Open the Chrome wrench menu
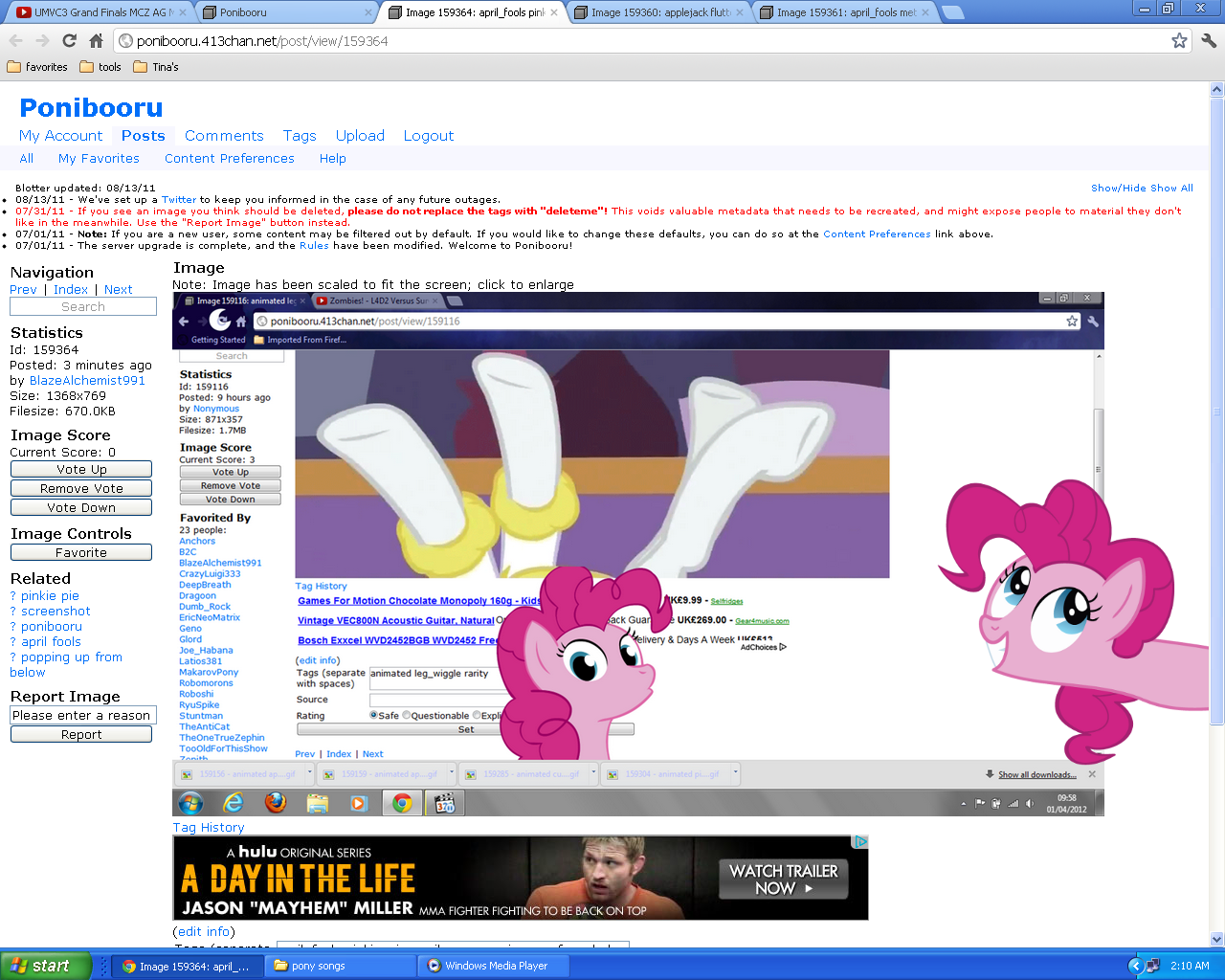Image resolution: width=1225 pixels, height=980 pixels. pyautogui.click(x=1209, y=41)
